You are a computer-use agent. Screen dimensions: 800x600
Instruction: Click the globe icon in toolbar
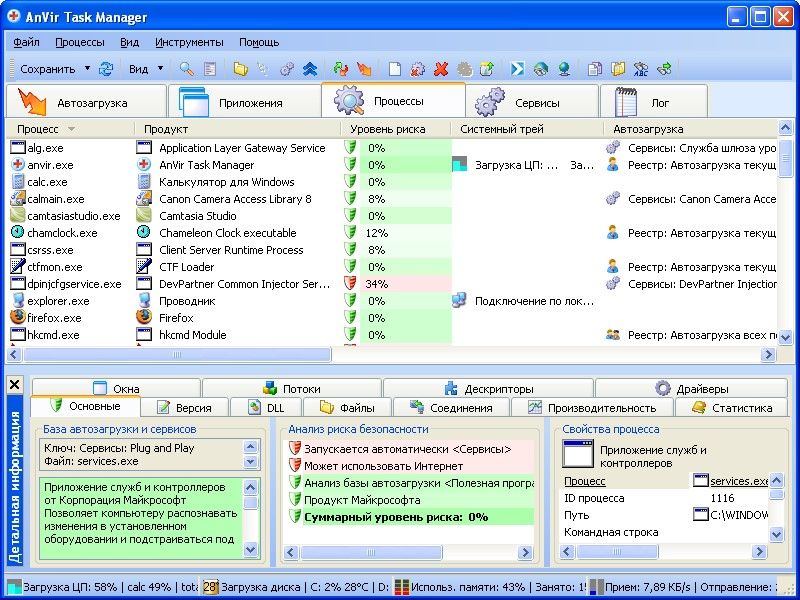pyautogui.click(x=564, y=69)
